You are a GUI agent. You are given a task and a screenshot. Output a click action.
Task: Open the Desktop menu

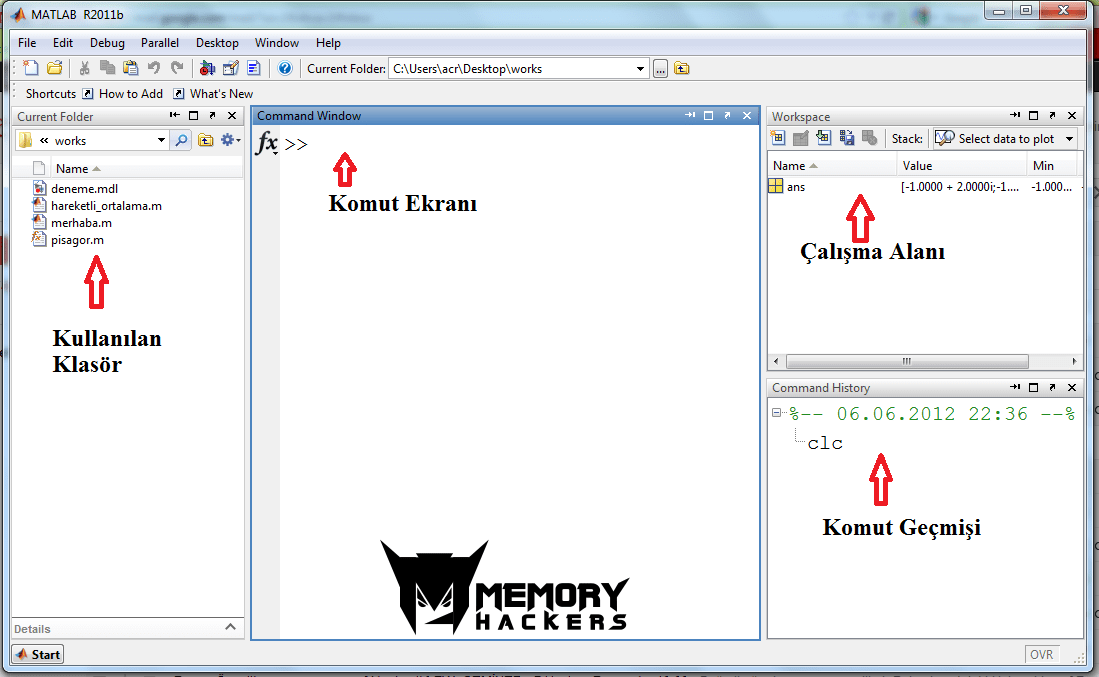tap(217, 43)
